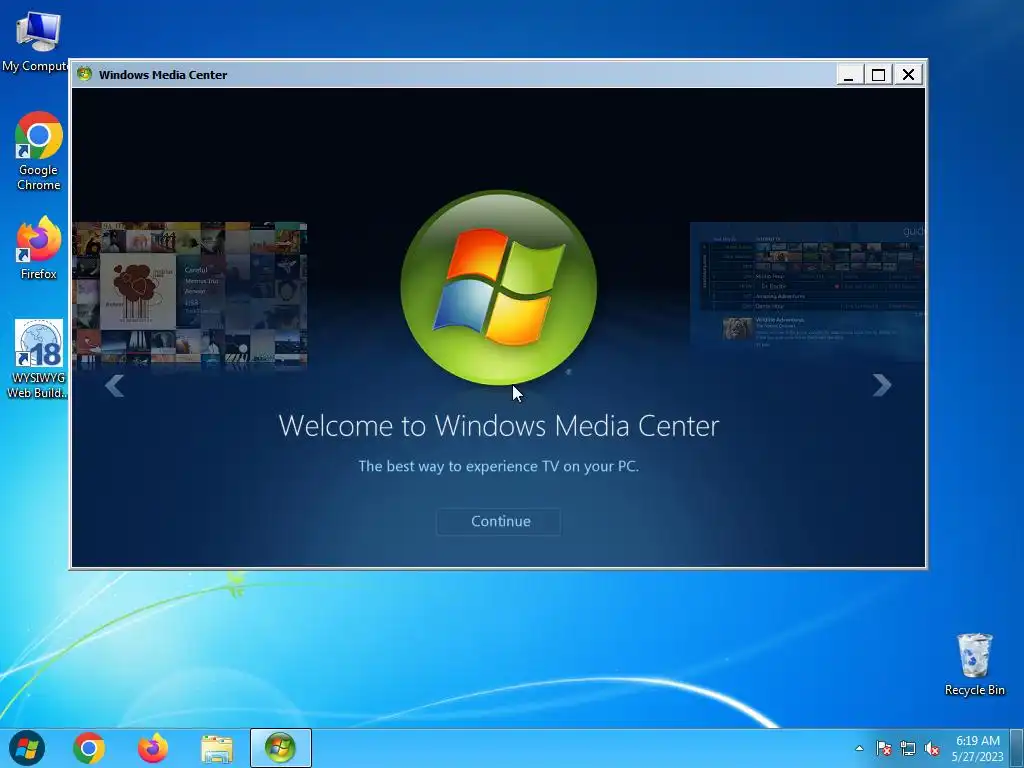Click the 'Windows Media Center' title bar text
Screen dimensions: 1024x768
(163, 74)
